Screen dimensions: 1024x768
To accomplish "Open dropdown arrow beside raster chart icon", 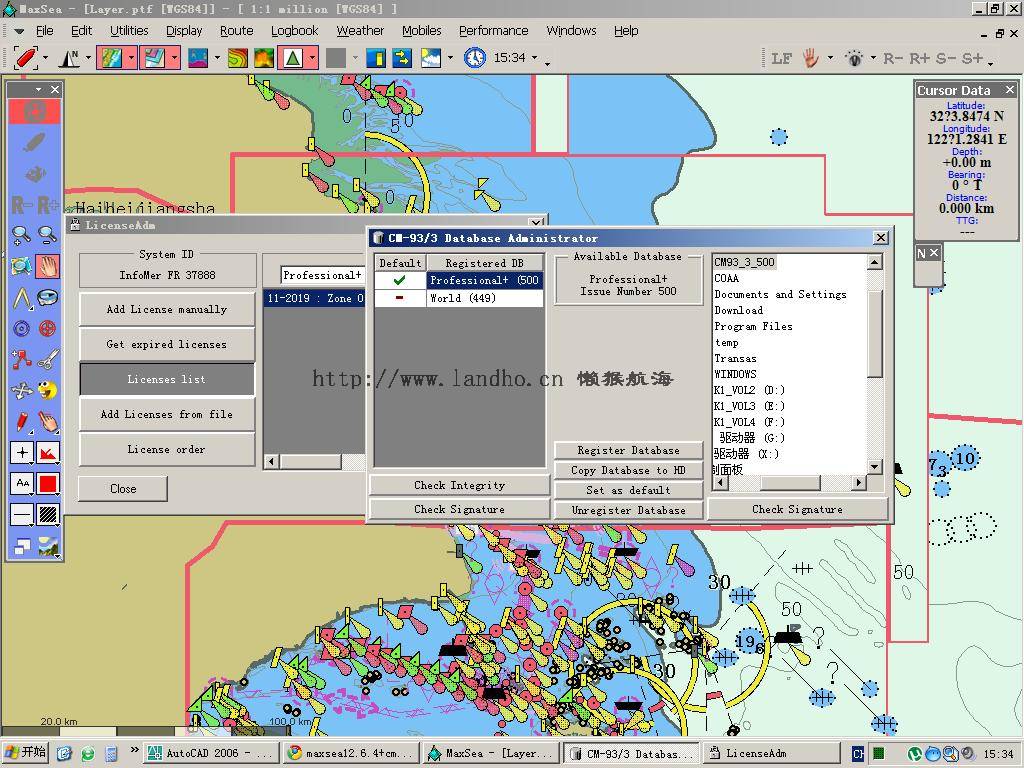I will click(131, 58).
